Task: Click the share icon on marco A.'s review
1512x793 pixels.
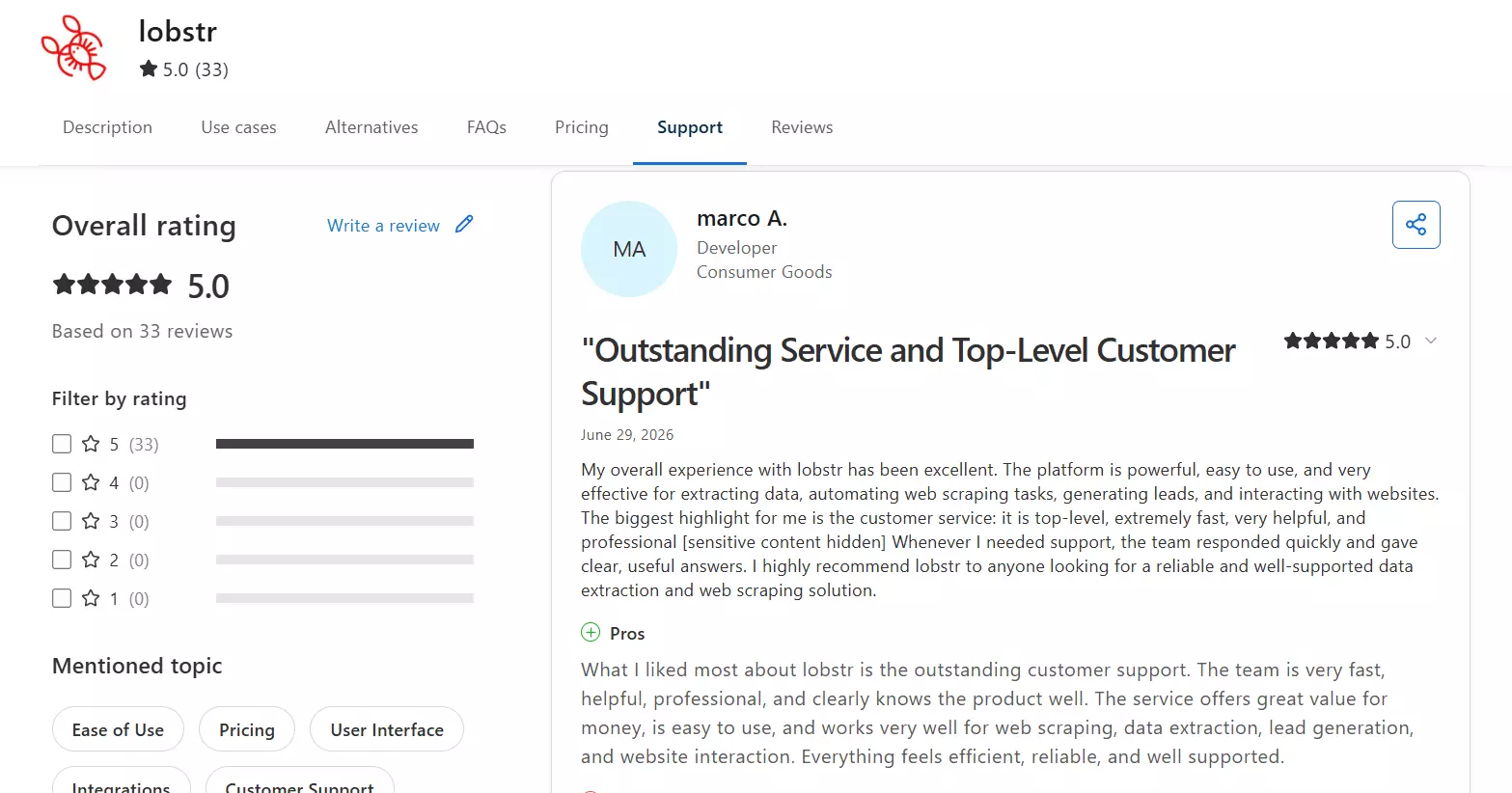Action: (x=1416, y=225)
